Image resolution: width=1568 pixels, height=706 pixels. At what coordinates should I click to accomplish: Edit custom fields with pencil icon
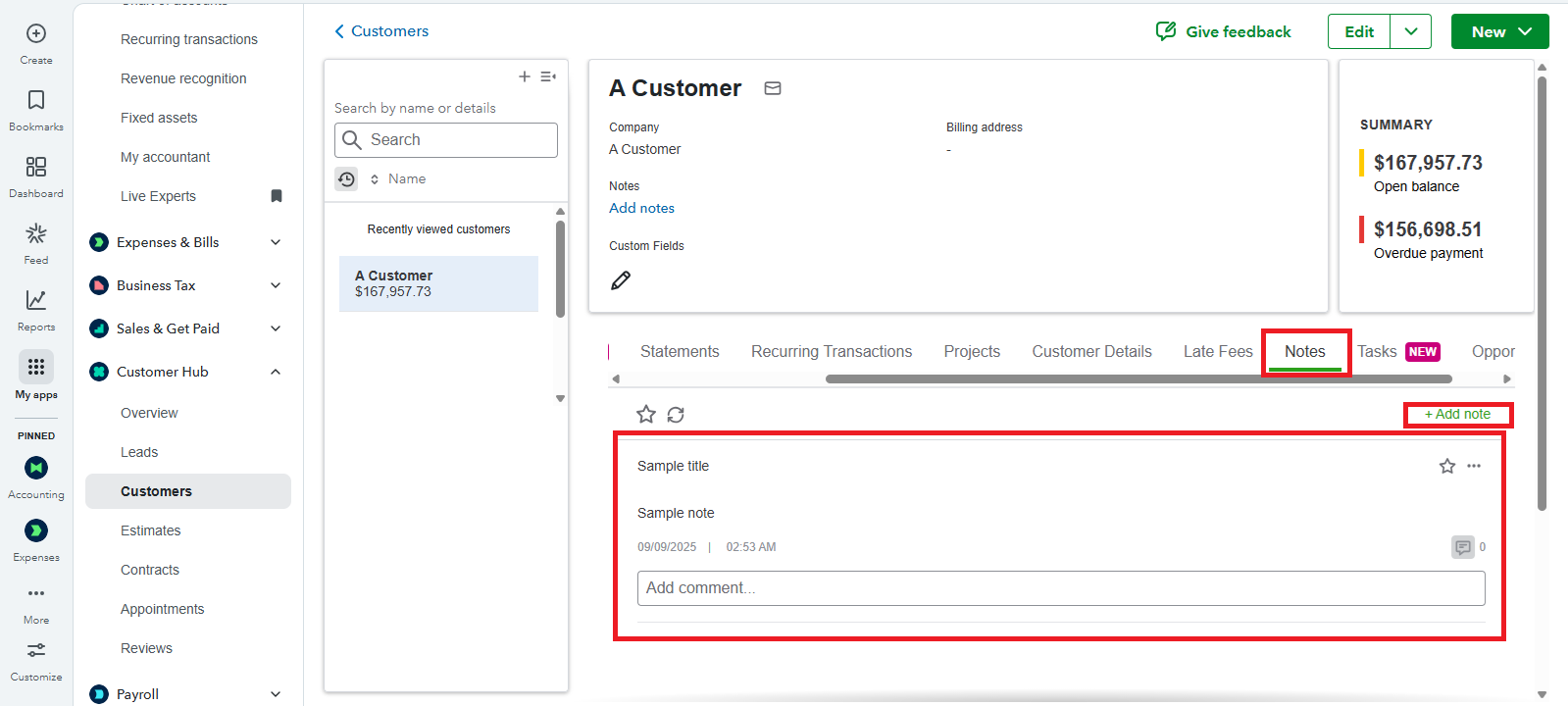pos(621,280)
